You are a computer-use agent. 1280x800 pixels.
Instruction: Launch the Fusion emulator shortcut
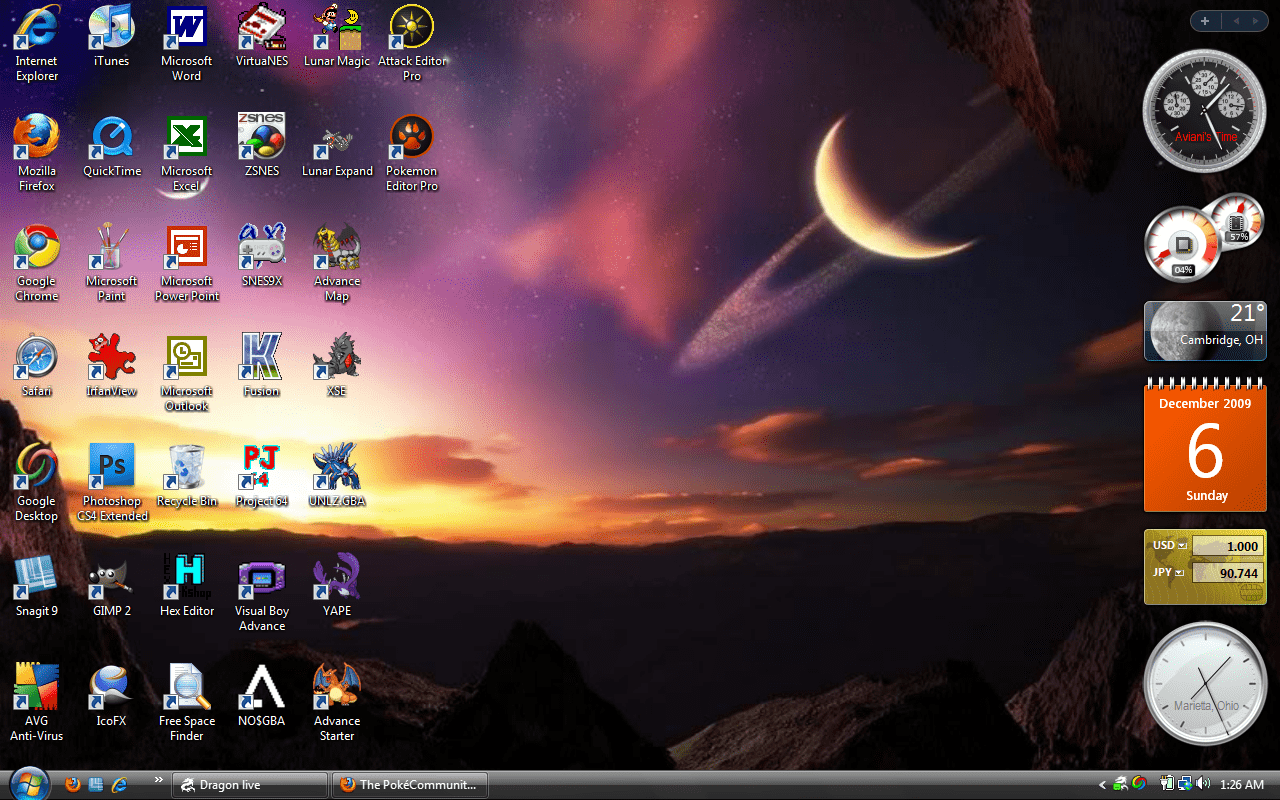pos(262,366)
